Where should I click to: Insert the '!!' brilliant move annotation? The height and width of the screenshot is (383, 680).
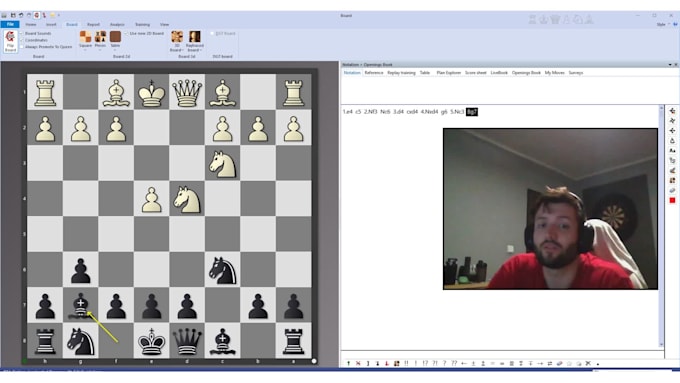coord(406,363)
